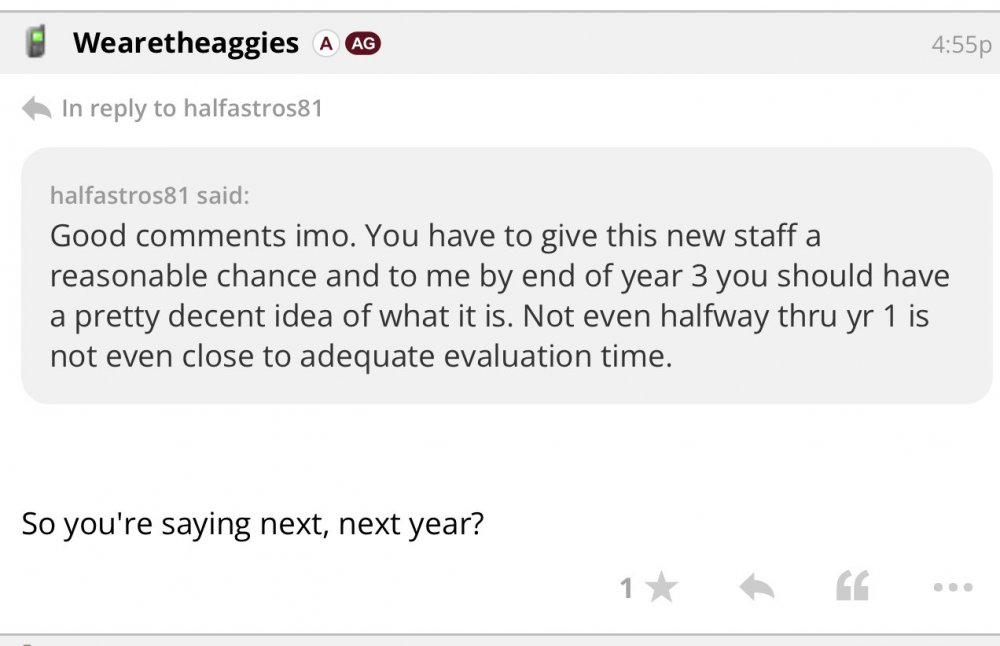This screenshot has height=646, width=1000.
Task: Click the 'halfastros81 said:' quote header
Action: (x=149, y=195)
